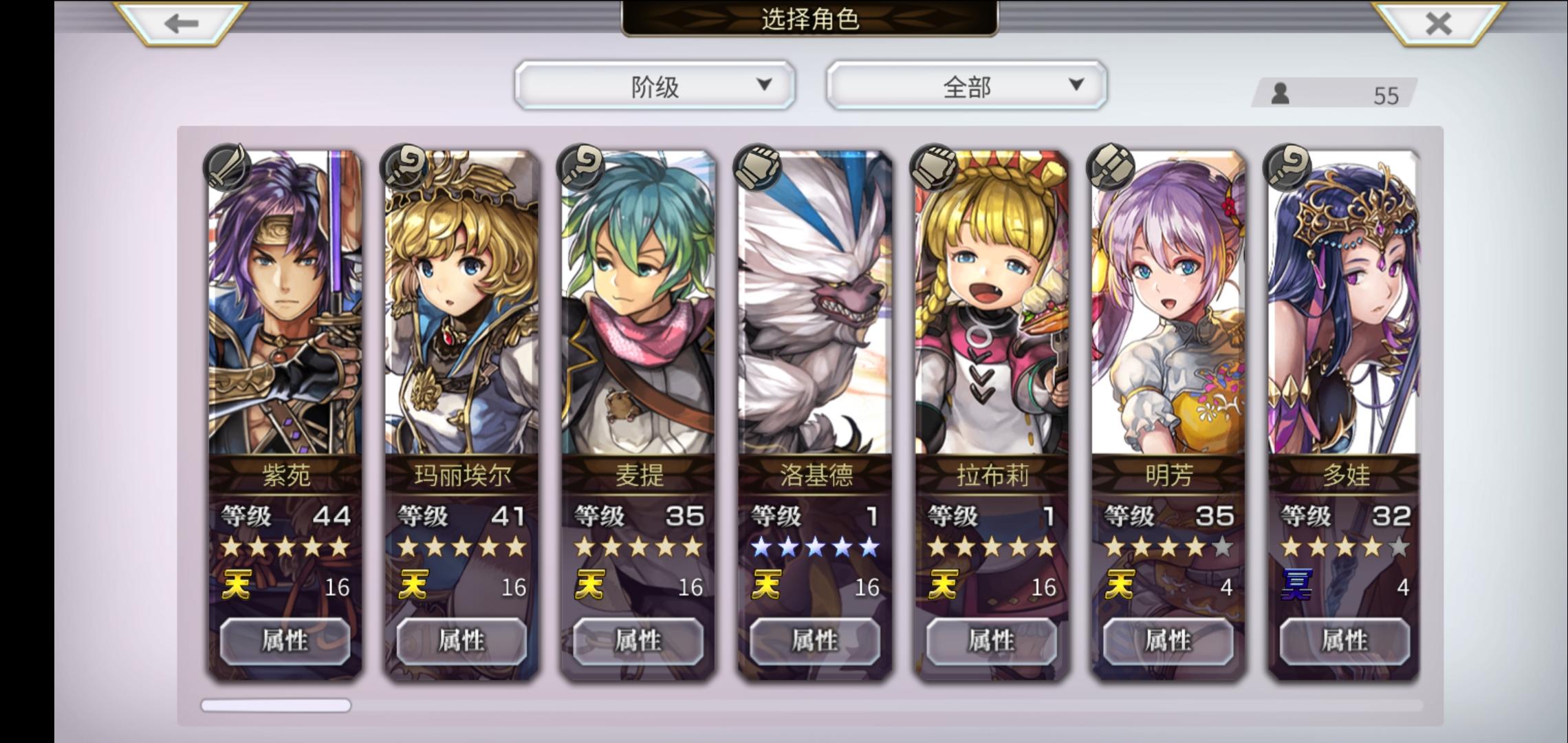1568x743 pixels.
Task: Click the horizontal character list scrollbar
Action: pyautogui.click(x=811, y=705)
